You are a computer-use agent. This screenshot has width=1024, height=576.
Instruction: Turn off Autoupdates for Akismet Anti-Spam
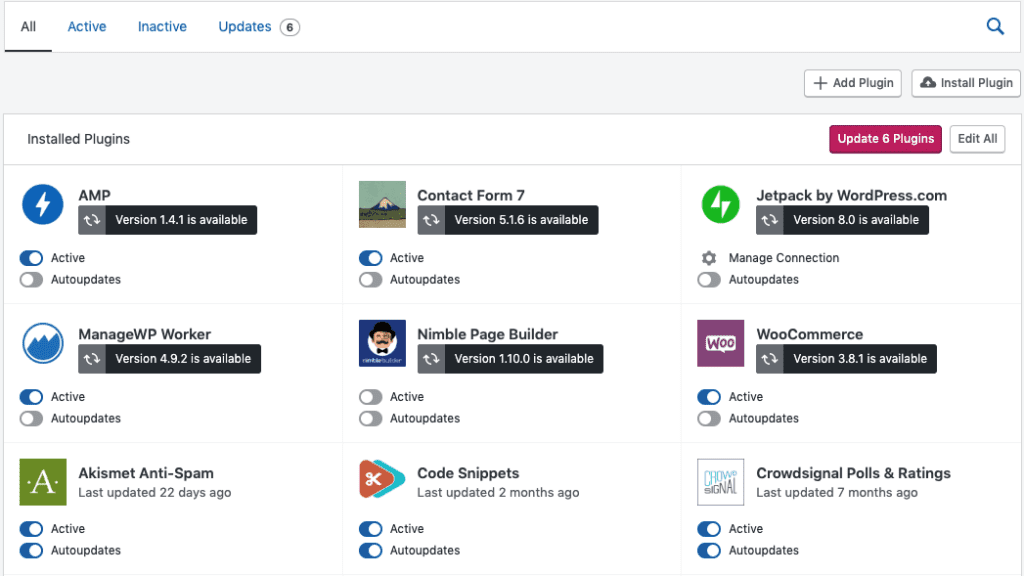coord(32,551)
